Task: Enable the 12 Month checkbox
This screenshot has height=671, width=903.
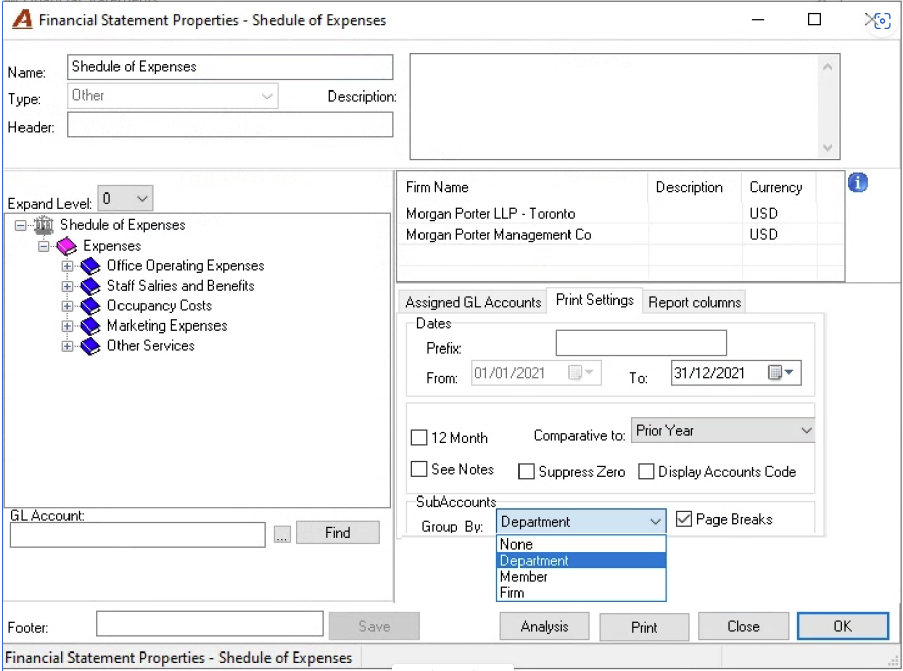Action: click(x=419, y=438)
